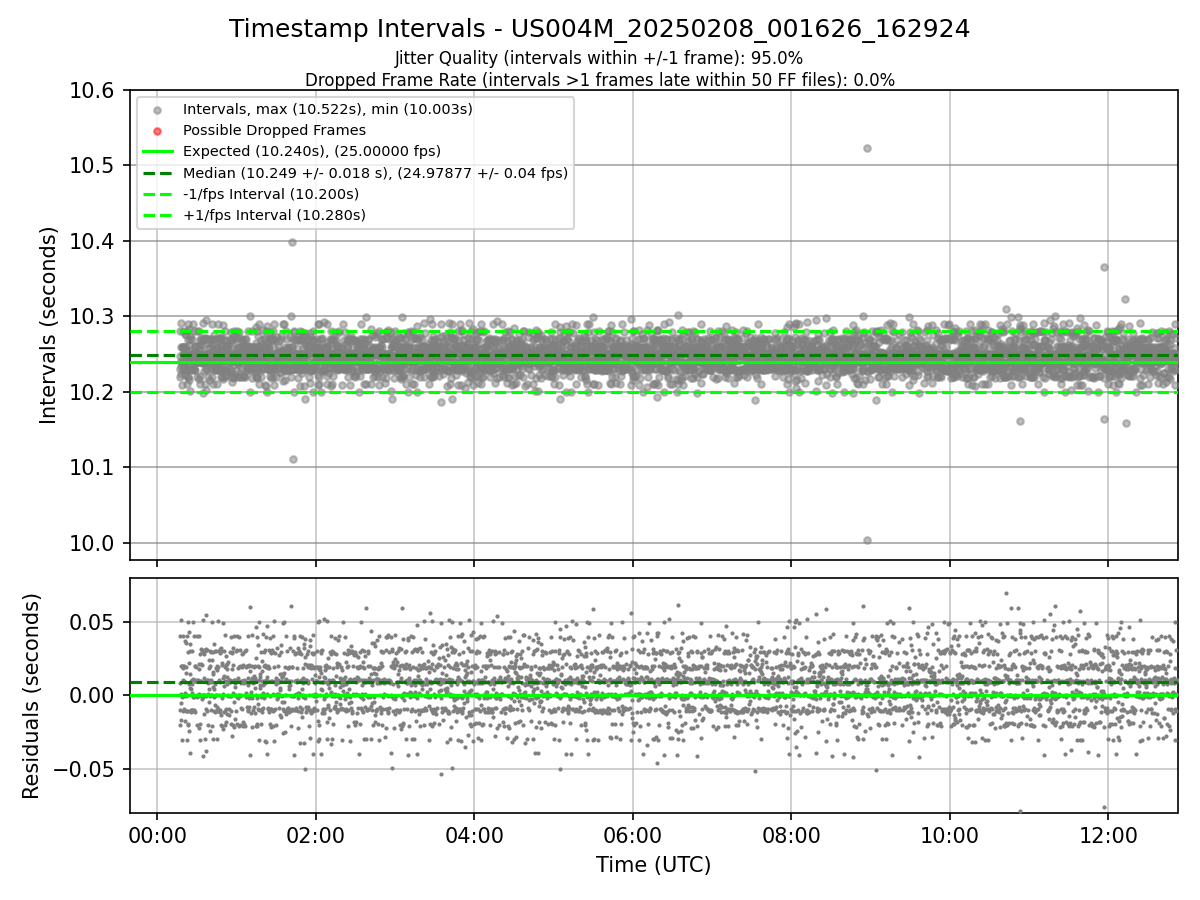Click the '10.2' y-axis tick label

point(92,392)
